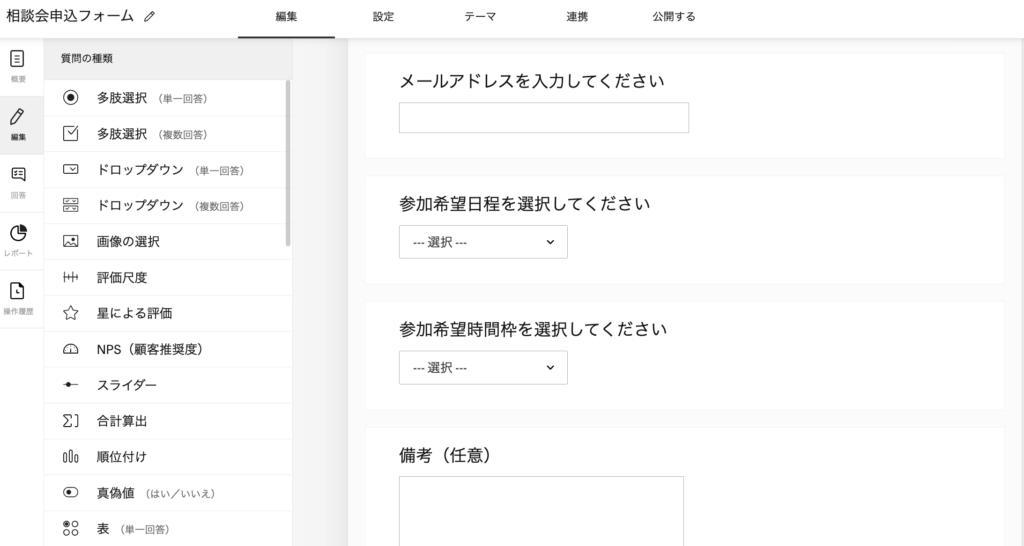Click the toggle icon for 真偽値
The width and height of the screenshot is (1024, 546).
[71, 492]
